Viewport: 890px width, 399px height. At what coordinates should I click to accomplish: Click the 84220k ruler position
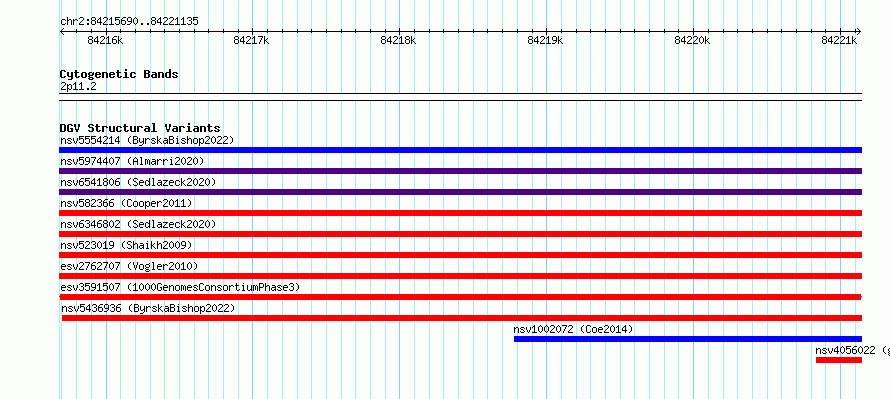point(692,40)
